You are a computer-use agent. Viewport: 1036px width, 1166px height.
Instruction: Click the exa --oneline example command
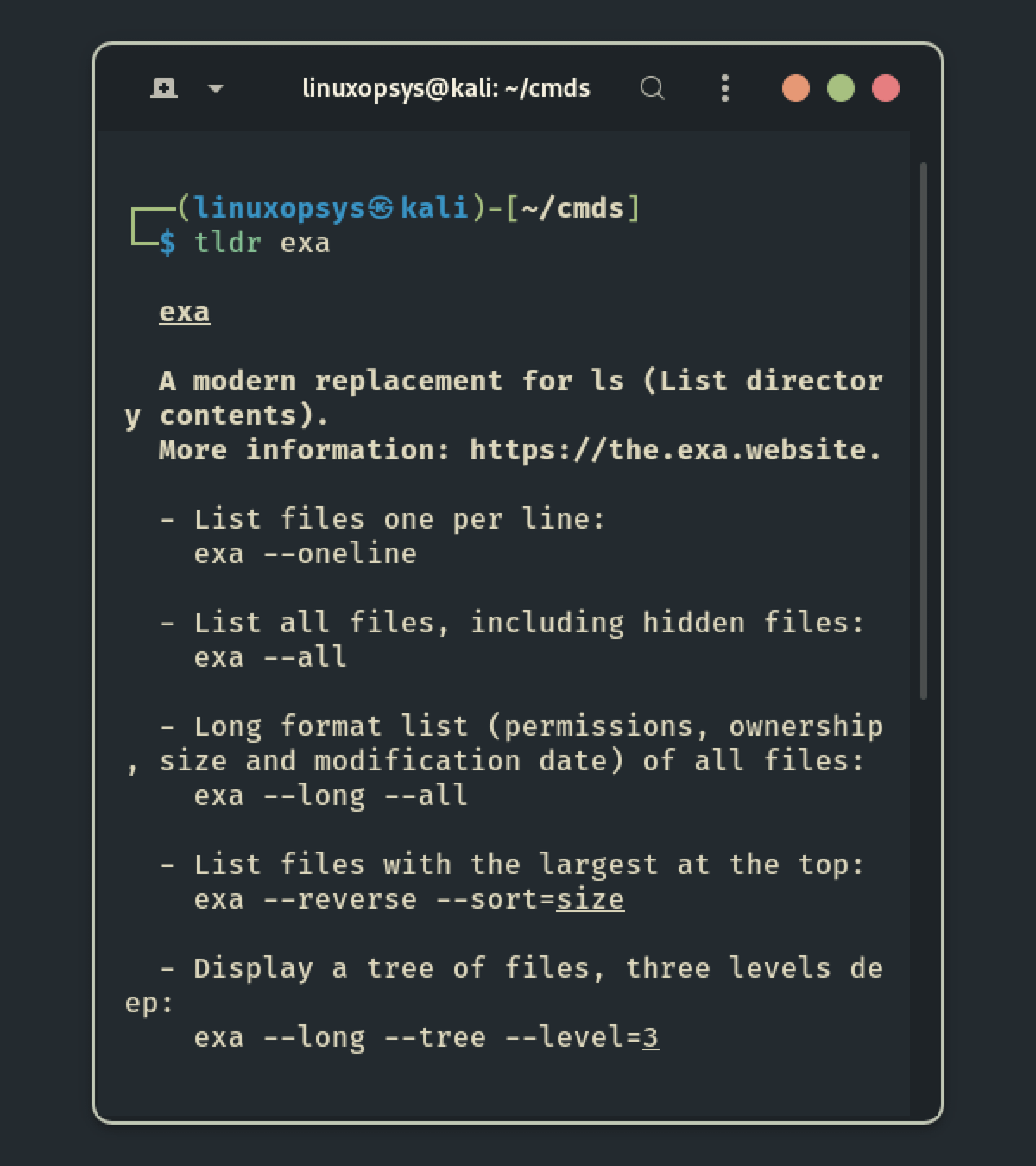click(305, 554)
